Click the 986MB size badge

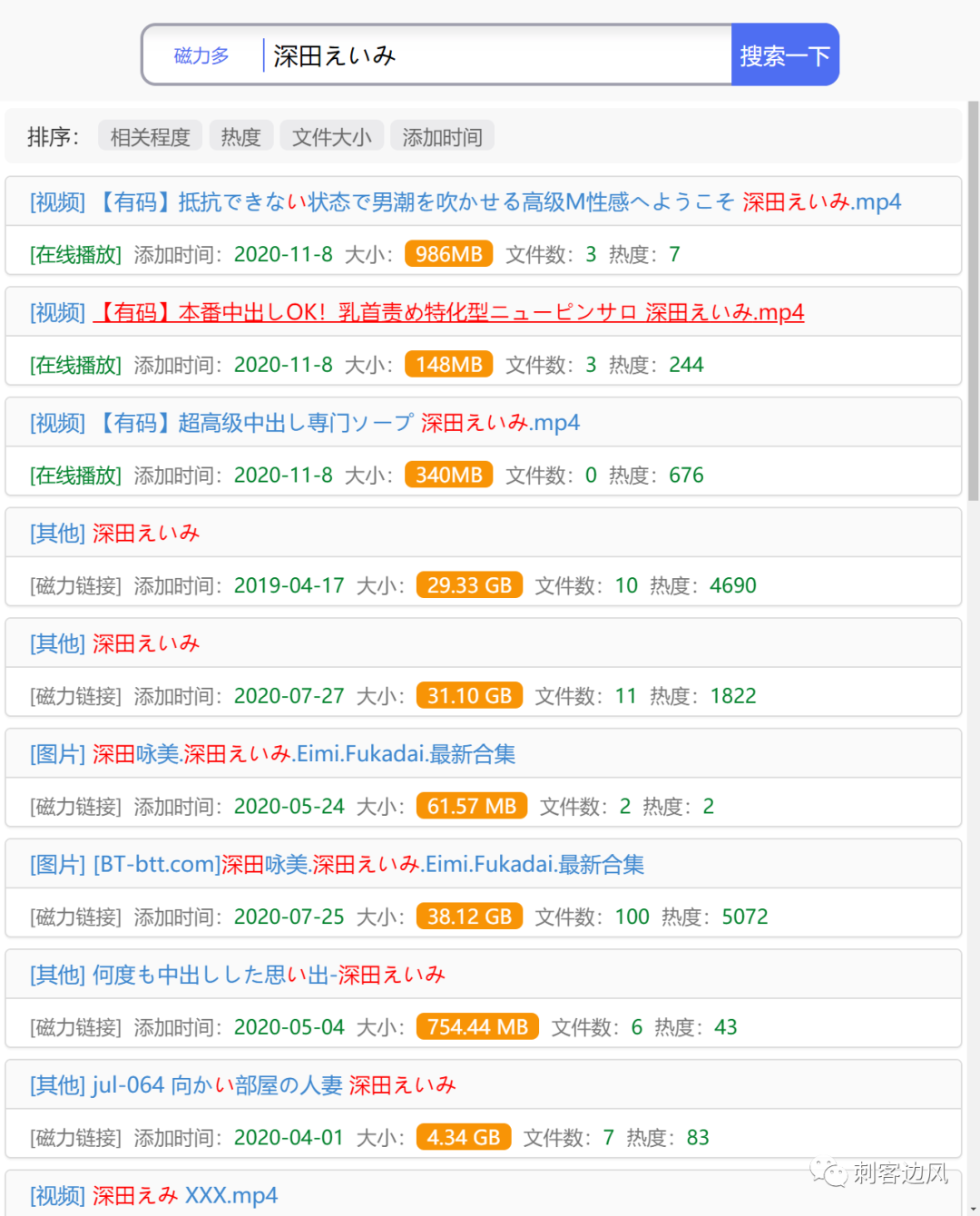[x=448, y=254]
